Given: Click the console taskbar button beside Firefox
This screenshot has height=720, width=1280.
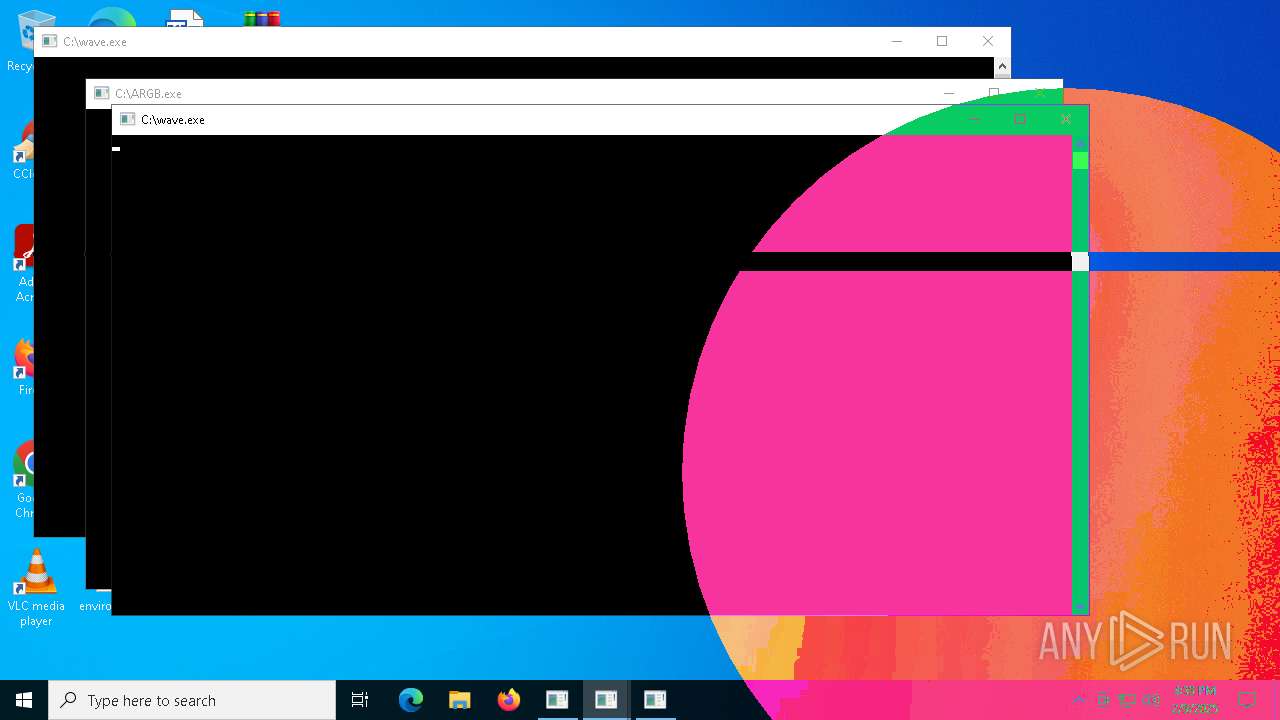Looking at the screenshot, I should (557, 700).
